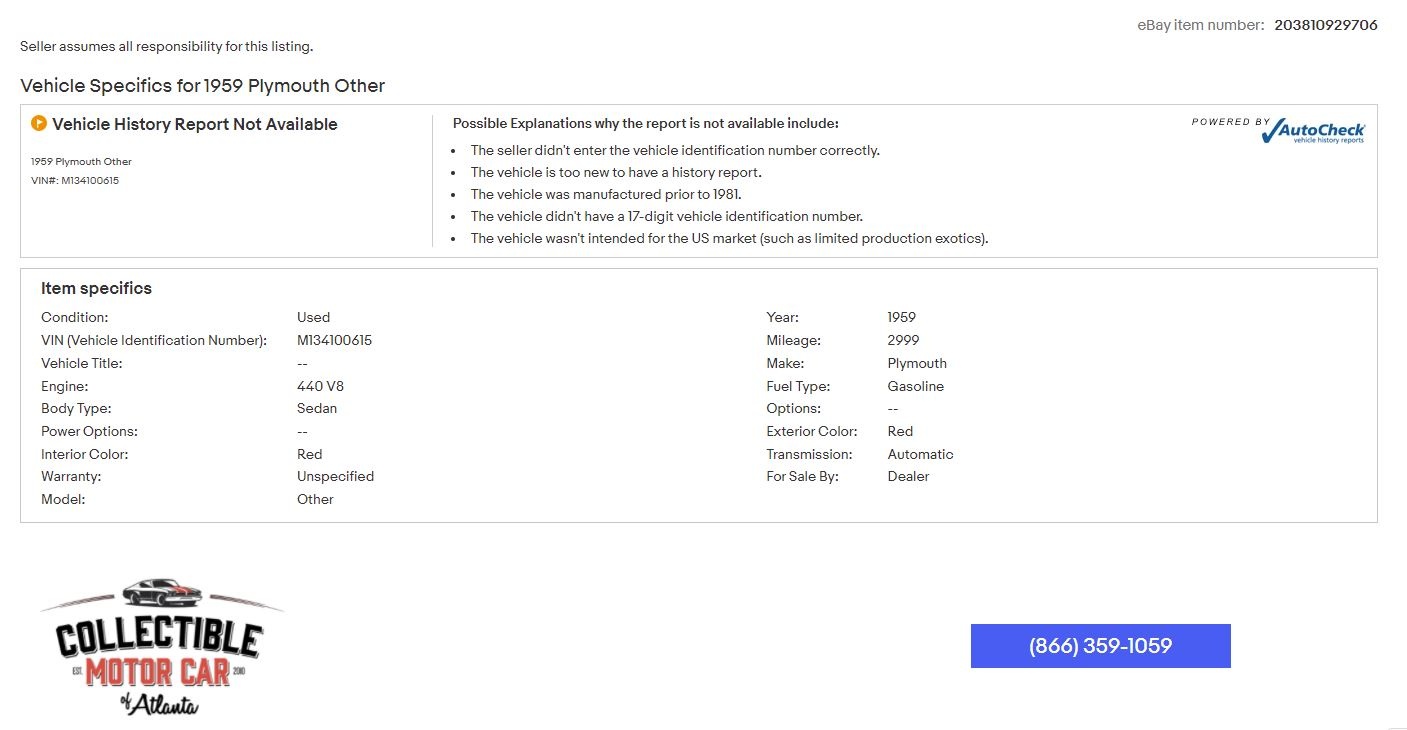Image resolution: width=1407 pixels, height=730 pixels.
Task: Click the Year value 1959
Action: (901, 317)
